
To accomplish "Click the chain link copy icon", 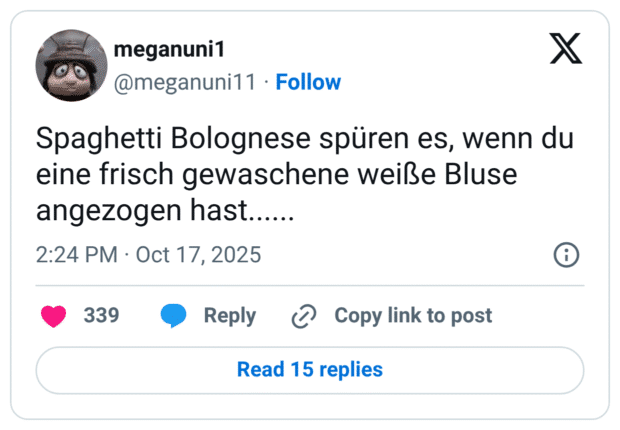I will pyautogui.click(x=303, y=316).
